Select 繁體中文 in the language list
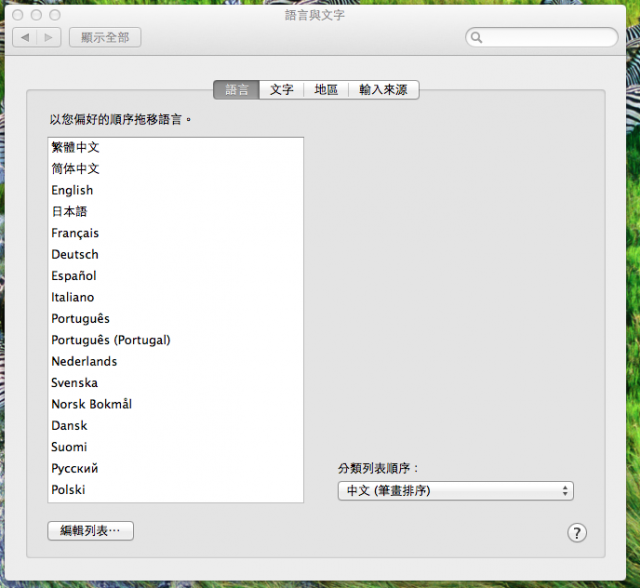Image resolution: width=640 pixels, height=588 pixels. pos(176,147)
